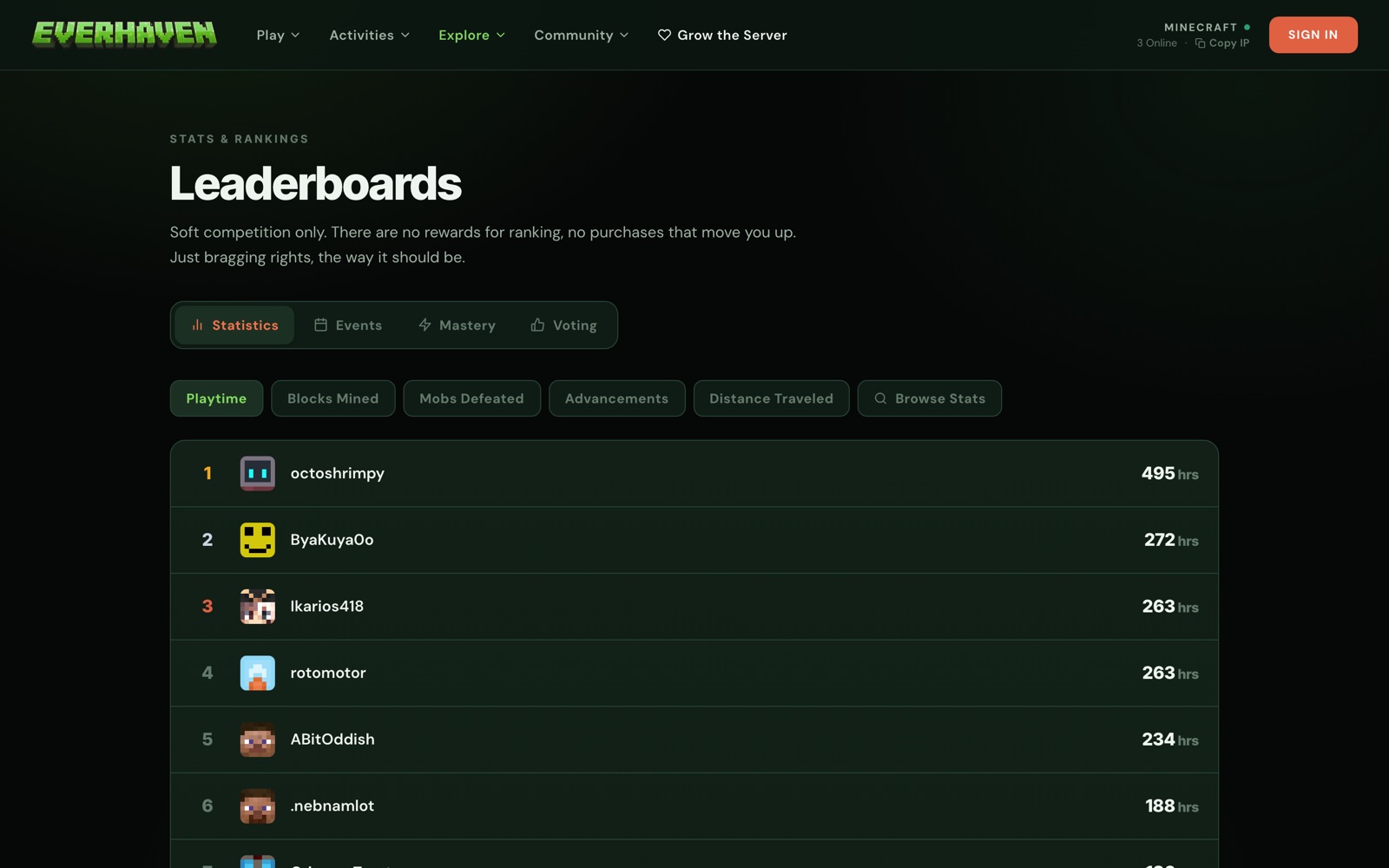Click the 234 hrs playtime value
The image size is (1389, 868).
1169,740
